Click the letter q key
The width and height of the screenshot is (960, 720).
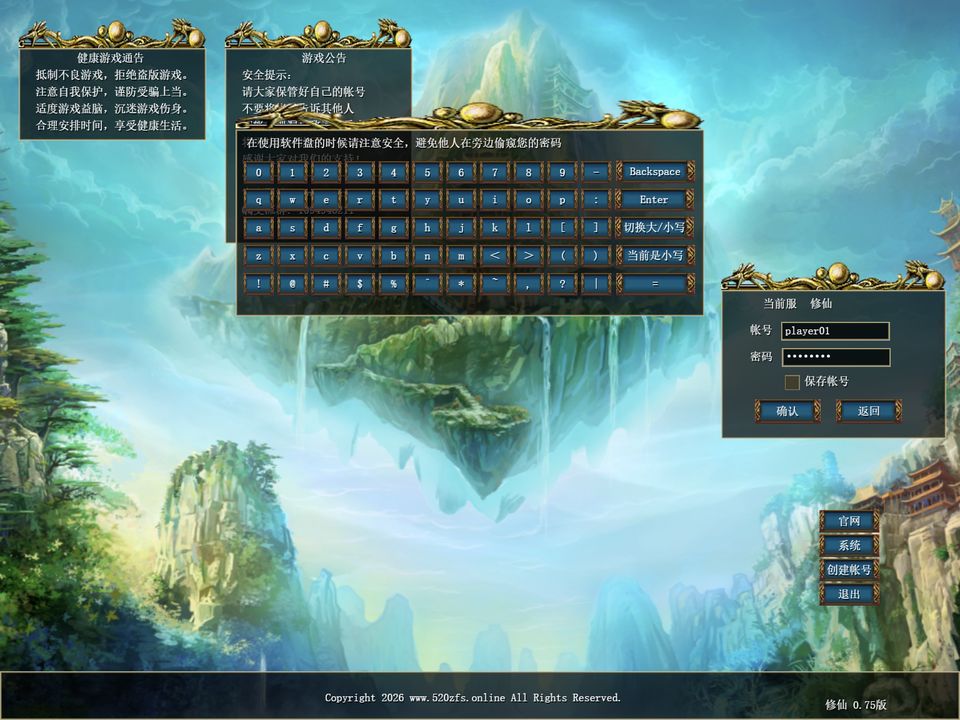pyautogui.click(x=258, y=200)
